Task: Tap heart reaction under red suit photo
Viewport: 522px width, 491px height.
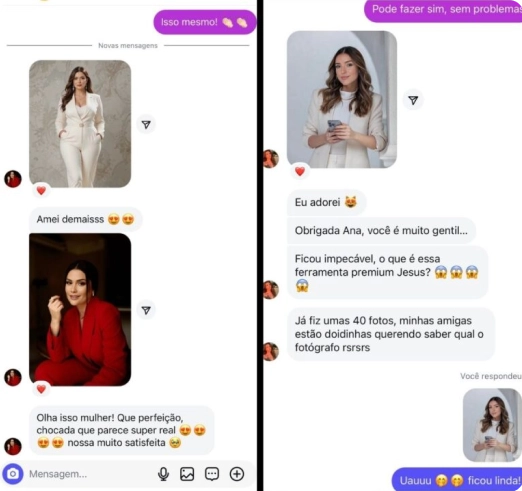Action: point(41,389)
